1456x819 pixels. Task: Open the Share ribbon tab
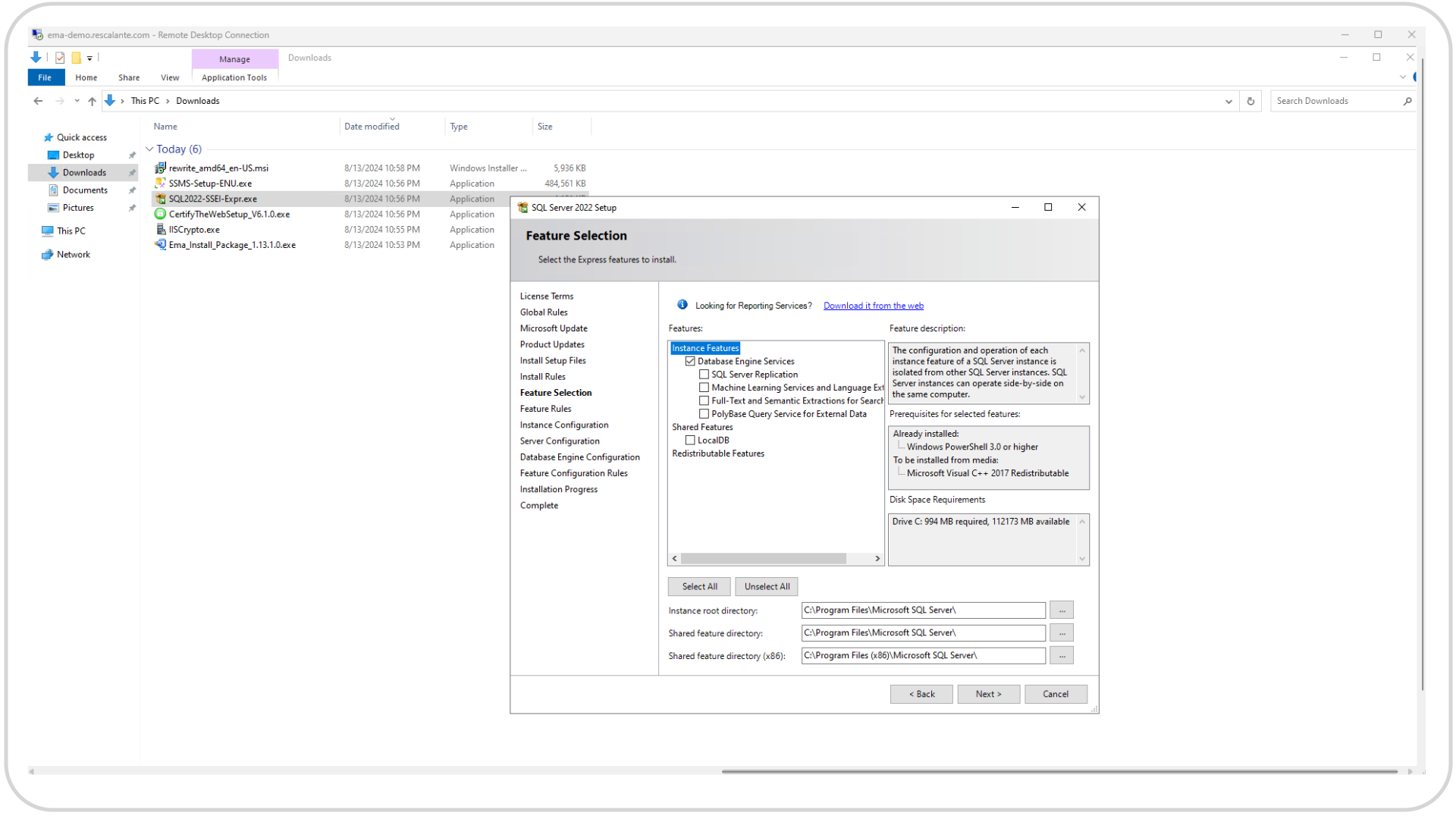coord(129,77)
